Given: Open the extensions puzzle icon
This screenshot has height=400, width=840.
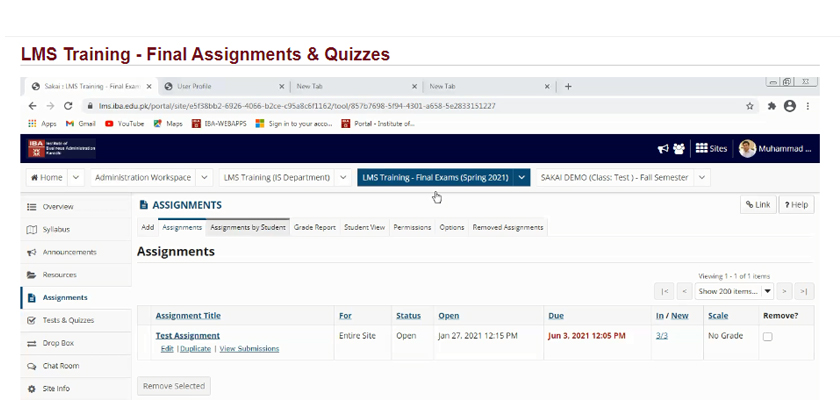Looking at the screenshot, I should (771, 106).
